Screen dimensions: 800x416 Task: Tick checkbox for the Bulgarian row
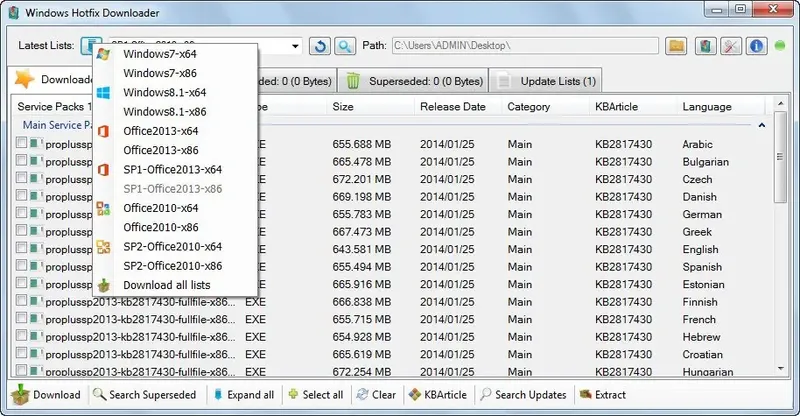pyautogui.click(x=21, y=160)
